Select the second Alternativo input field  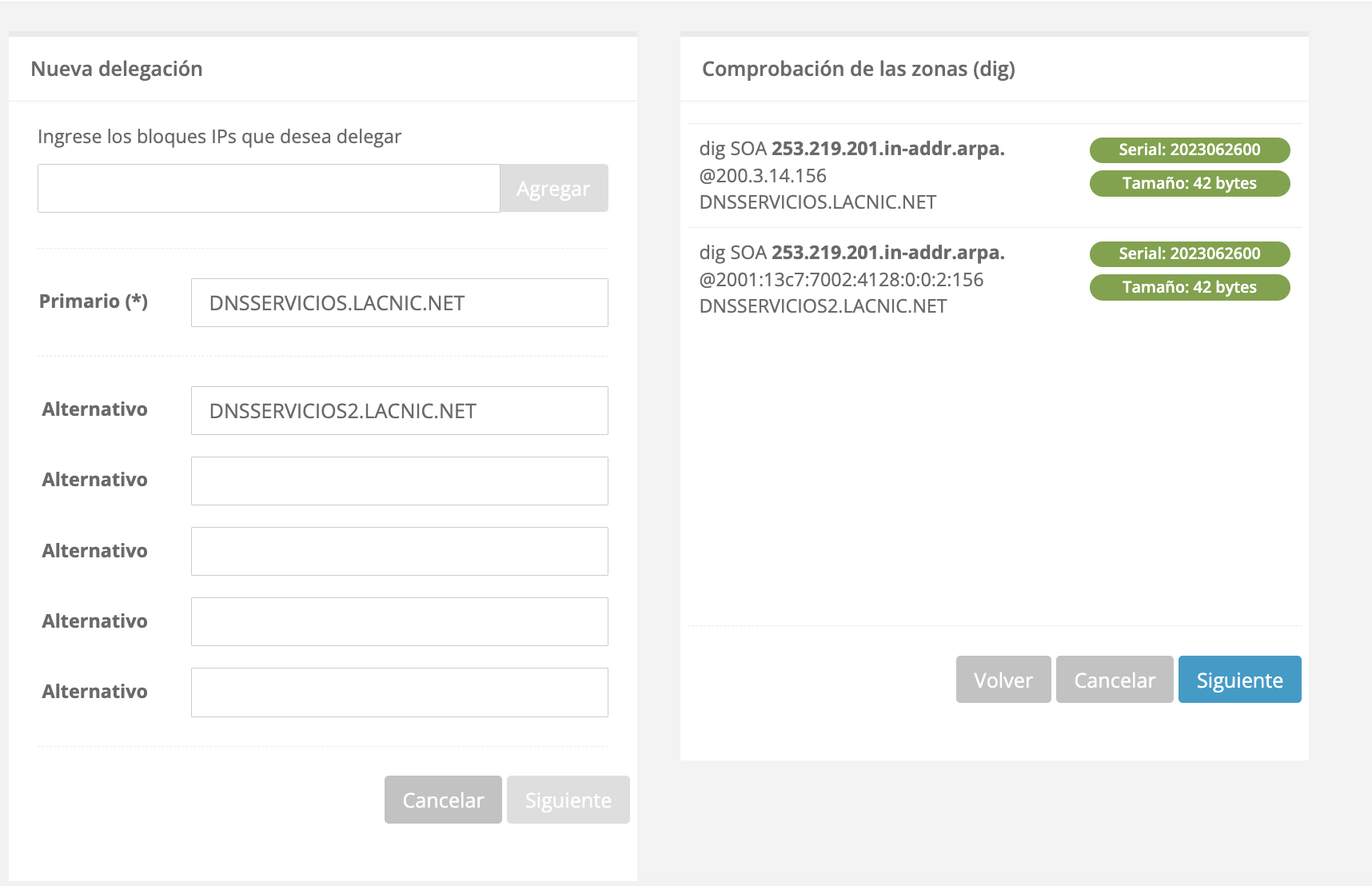click(x=399, y=481)
